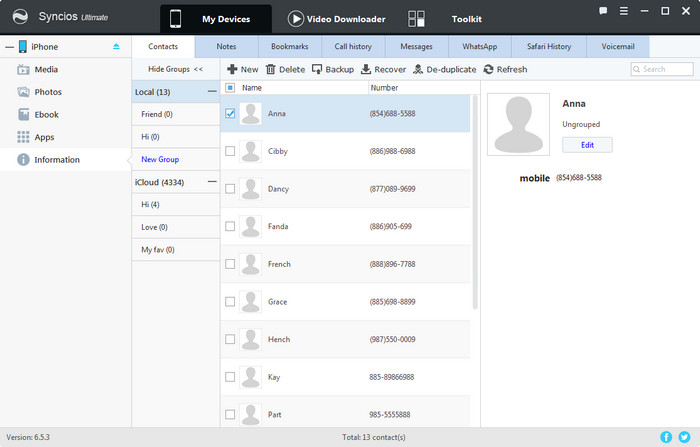This screenshot has width=700, height=447.
Task: Open Facebook link icon
Action: [666, 437]
